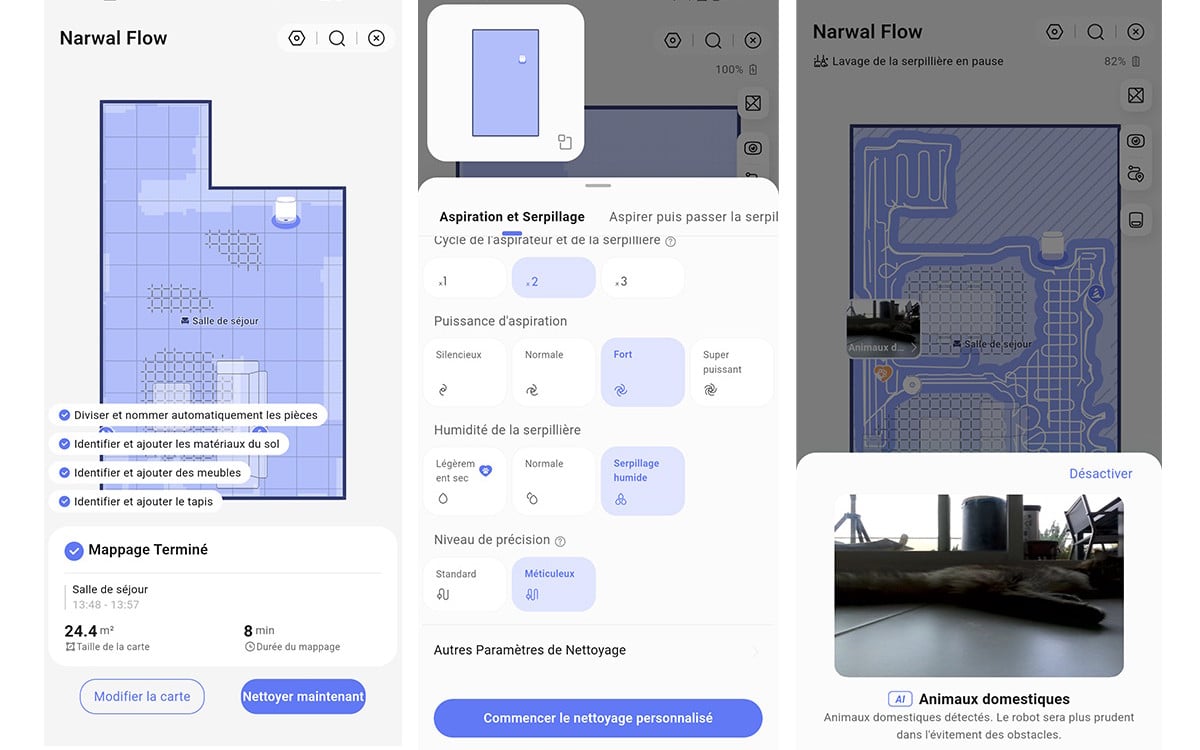The image size is (1200, 750).
Task: Tap camera icon on right screen side bar
Action: pos(1136,141)
